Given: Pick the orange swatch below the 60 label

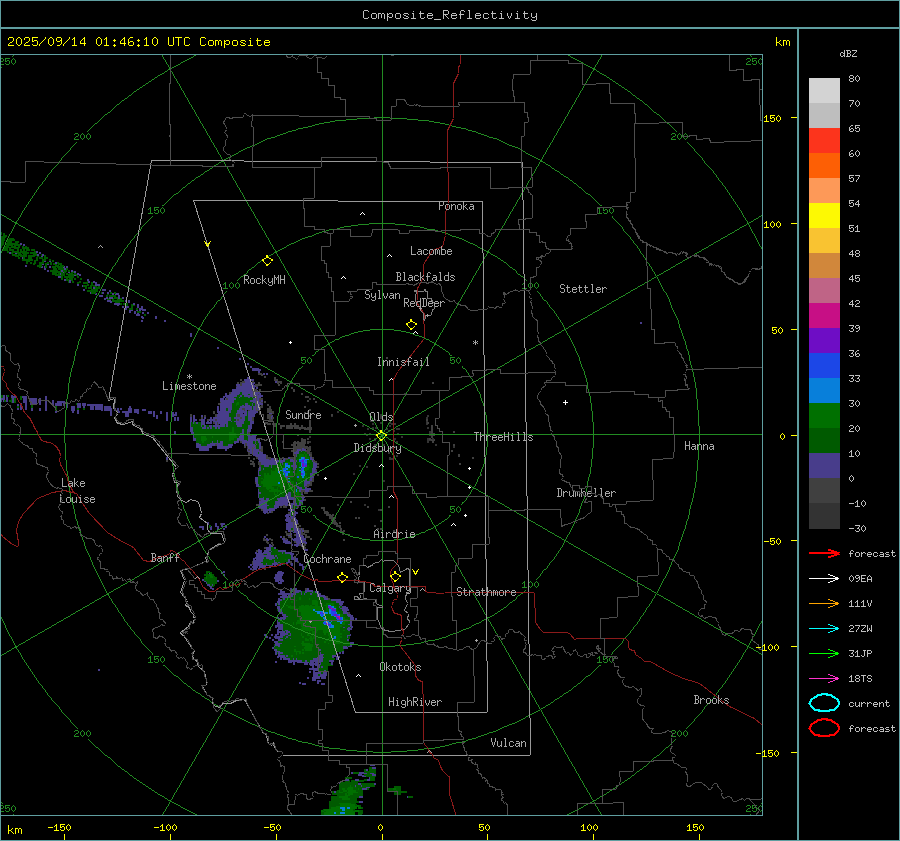Looking at the screenshot, I should click(x=824, y=165).
